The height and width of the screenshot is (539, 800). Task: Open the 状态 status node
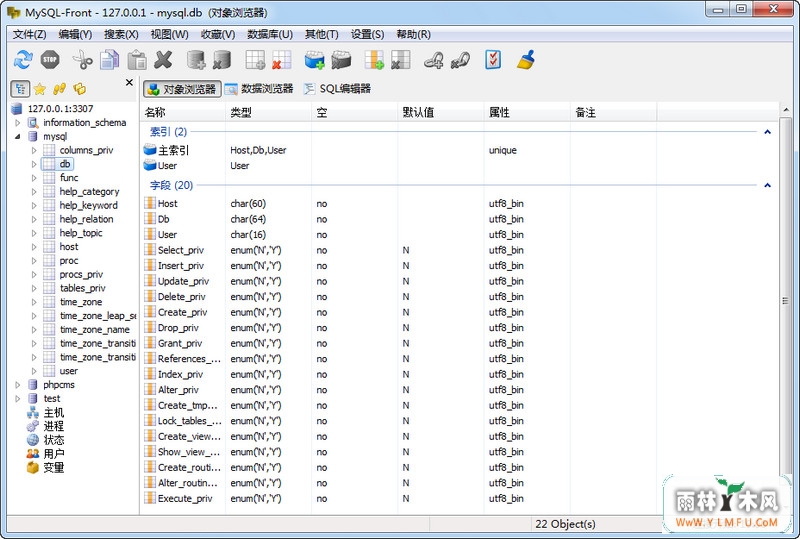(x=54, y=439)
